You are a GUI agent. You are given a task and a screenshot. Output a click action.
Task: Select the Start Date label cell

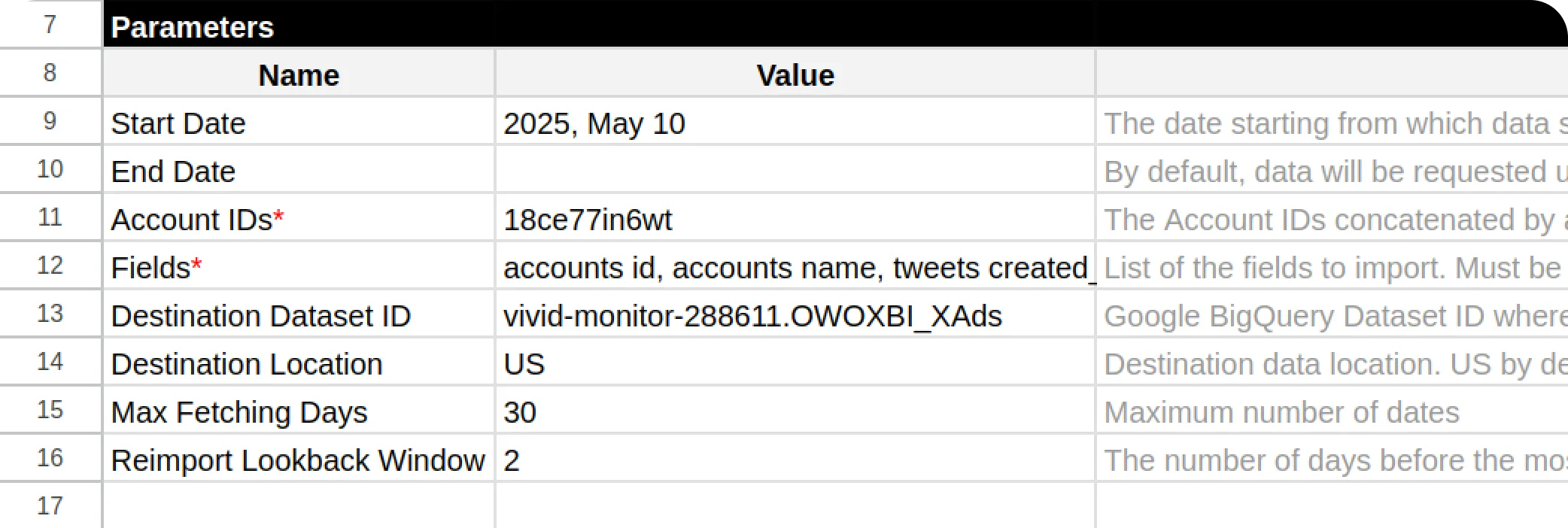[299, 123]
